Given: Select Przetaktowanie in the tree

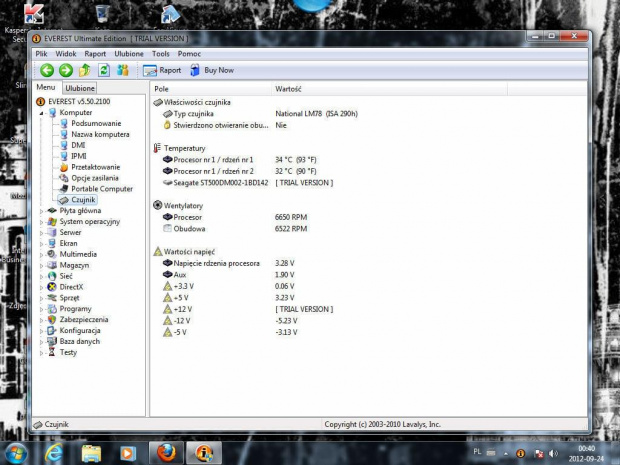Looking at the screenshot, I should (x=95, y=167).
